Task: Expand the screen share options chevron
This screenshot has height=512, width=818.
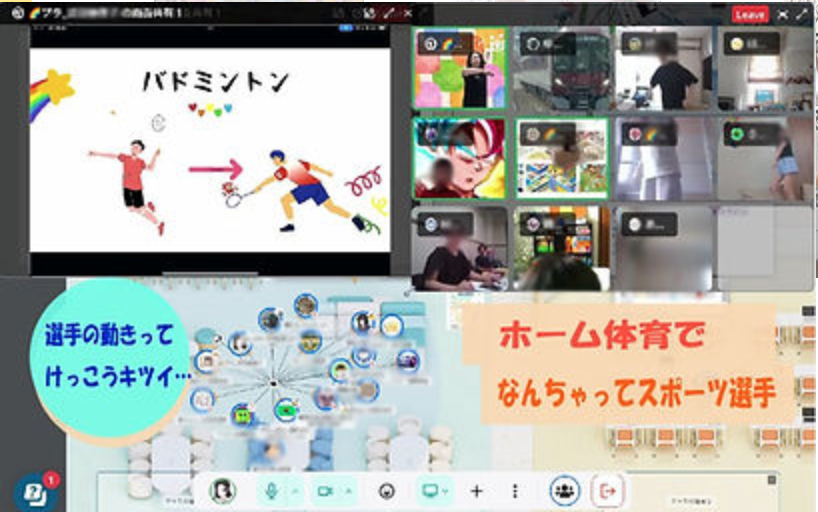Action: pos(445,491)
